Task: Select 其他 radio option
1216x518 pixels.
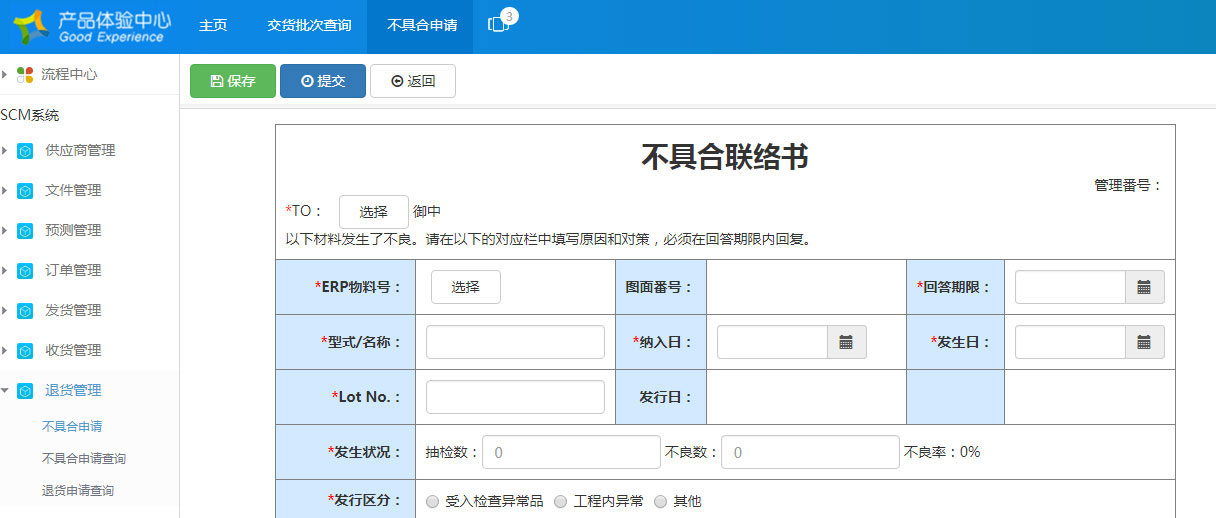Action: pos(660,502)
